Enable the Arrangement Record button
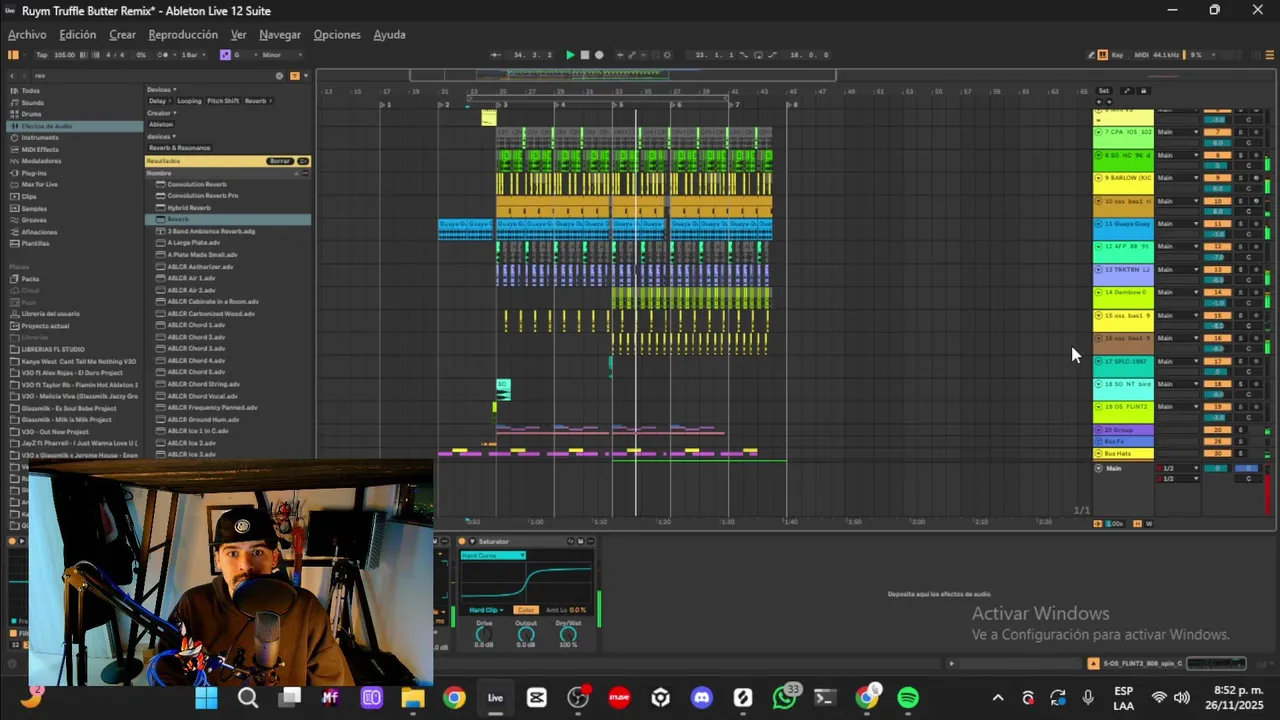The width and height of the screenshot is (1280, 720). coord(599,55)
